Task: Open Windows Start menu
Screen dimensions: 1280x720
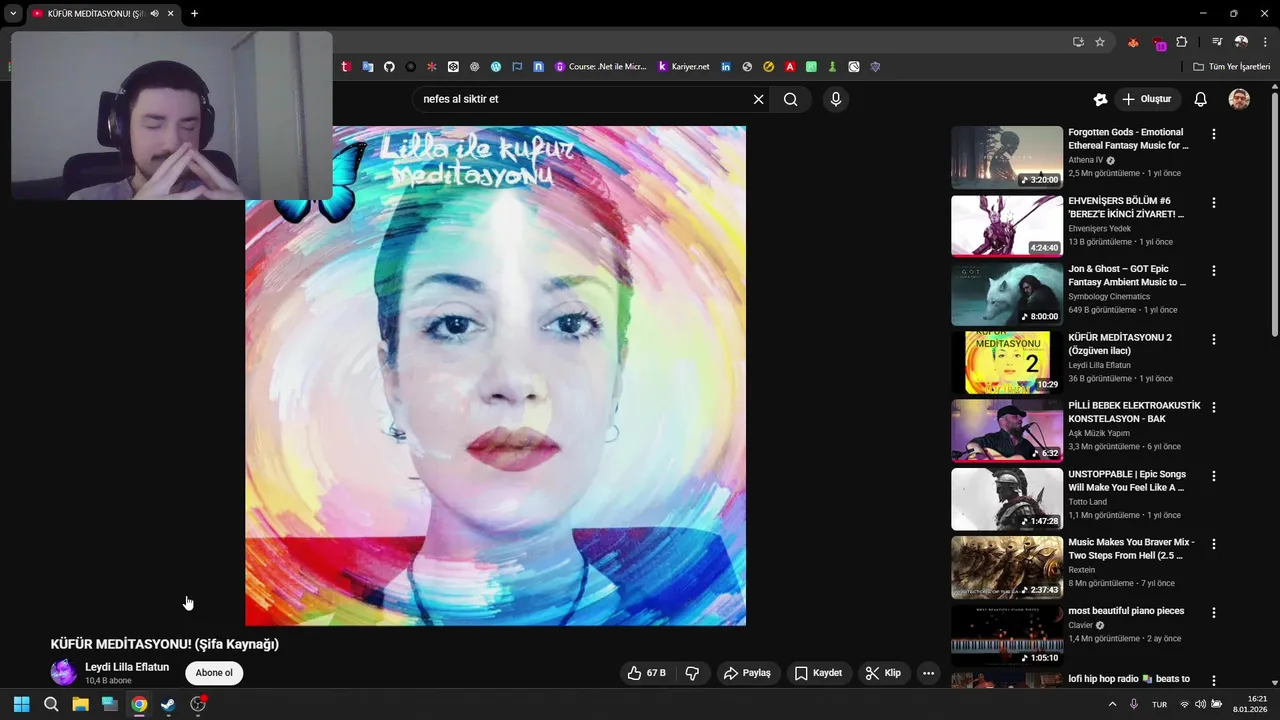Action: [21, 704]
